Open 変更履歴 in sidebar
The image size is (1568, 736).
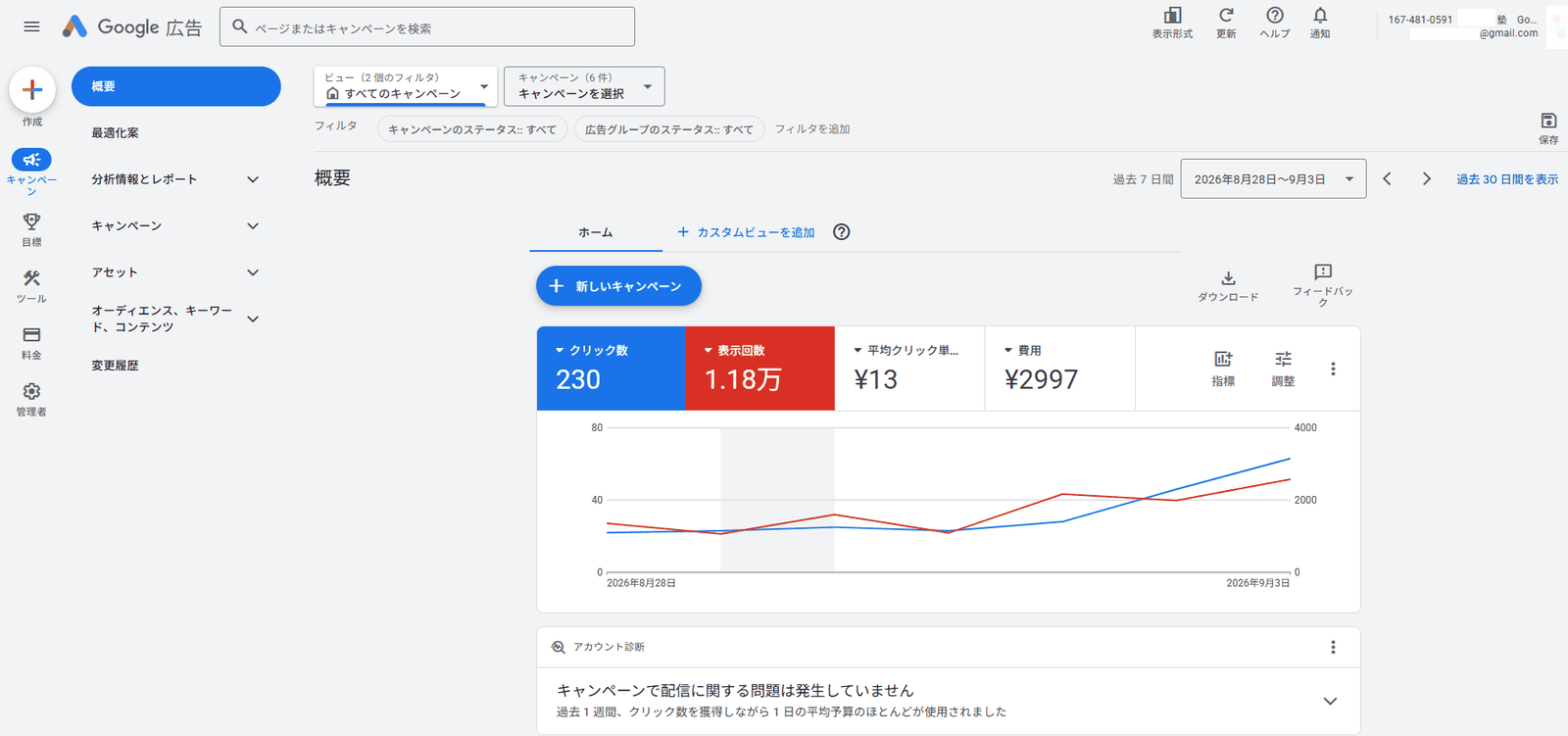click(x=115, y=365)
